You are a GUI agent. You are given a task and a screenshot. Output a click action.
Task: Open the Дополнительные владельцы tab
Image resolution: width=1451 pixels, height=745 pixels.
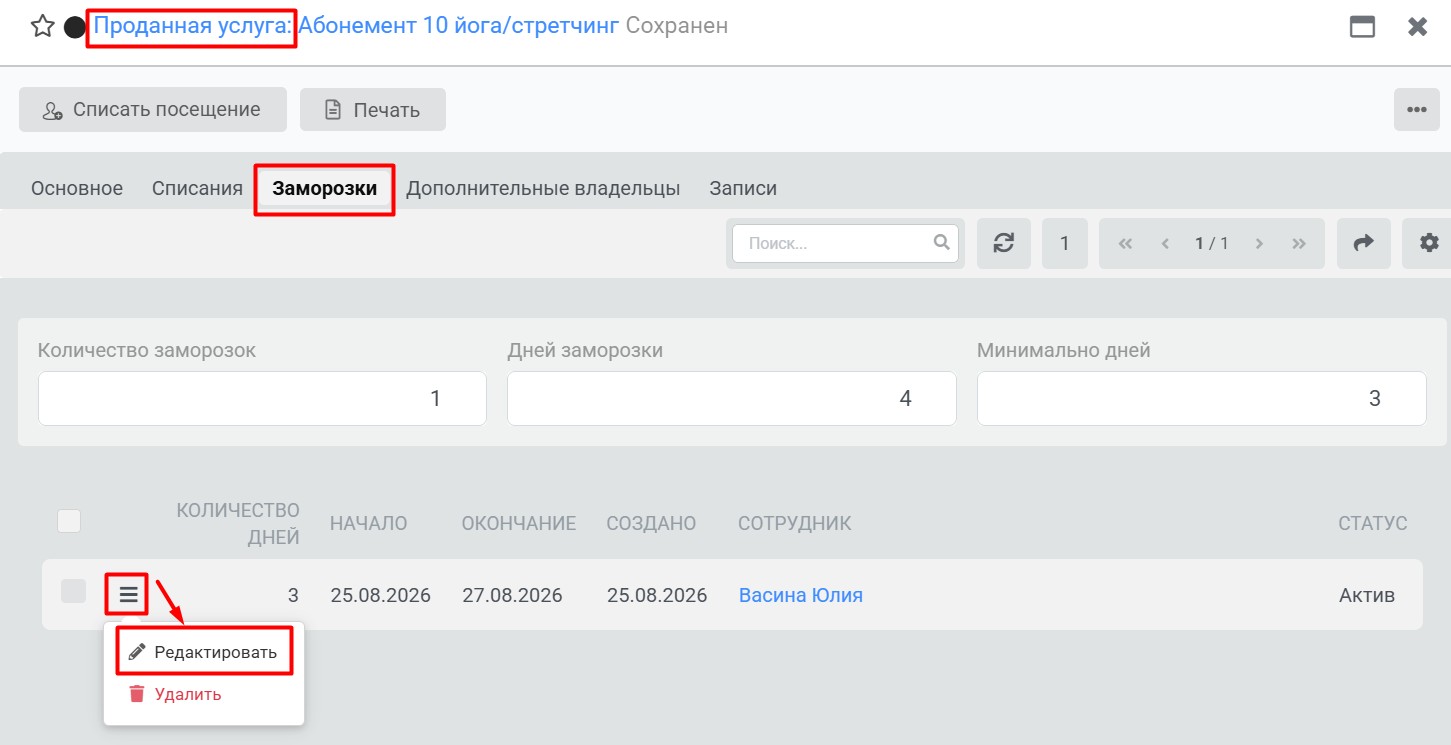click(543, 188)
